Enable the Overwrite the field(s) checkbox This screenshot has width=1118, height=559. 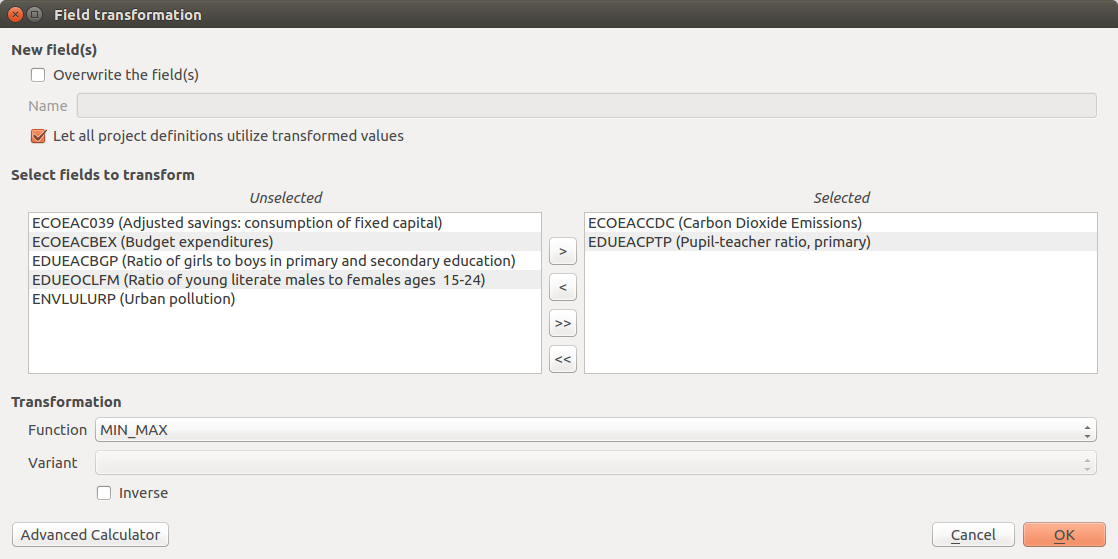[x=39, y=75]
